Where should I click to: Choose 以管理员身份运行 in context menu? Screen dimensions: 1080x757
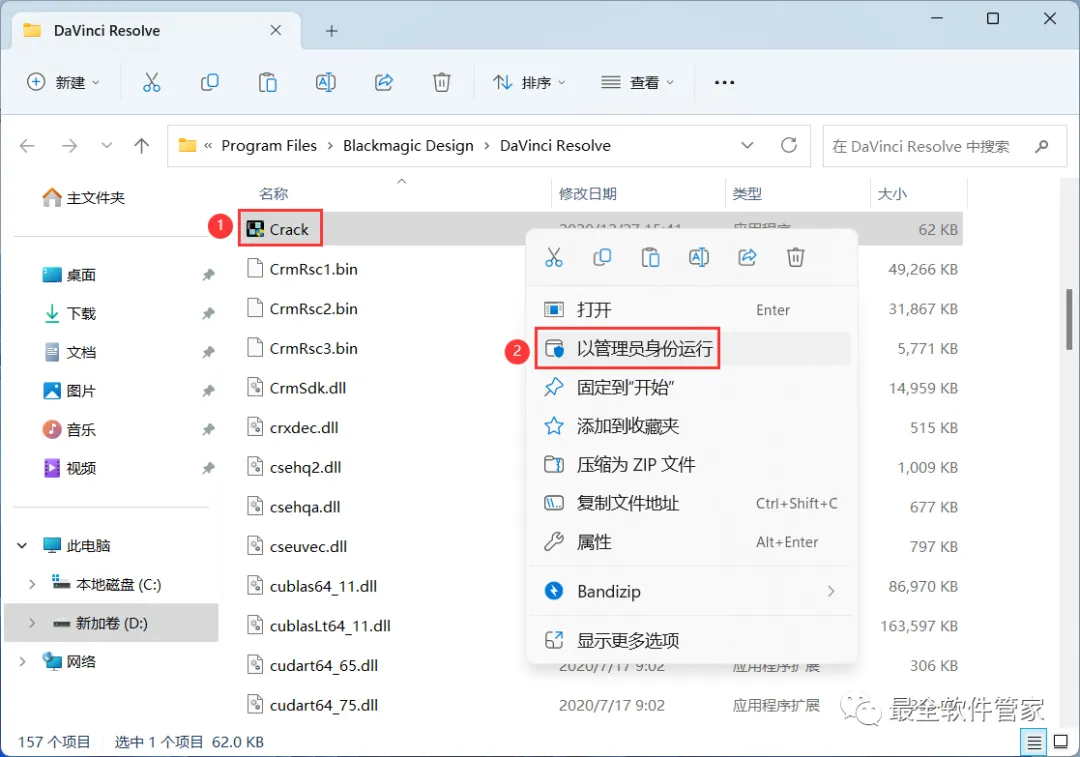692,349
